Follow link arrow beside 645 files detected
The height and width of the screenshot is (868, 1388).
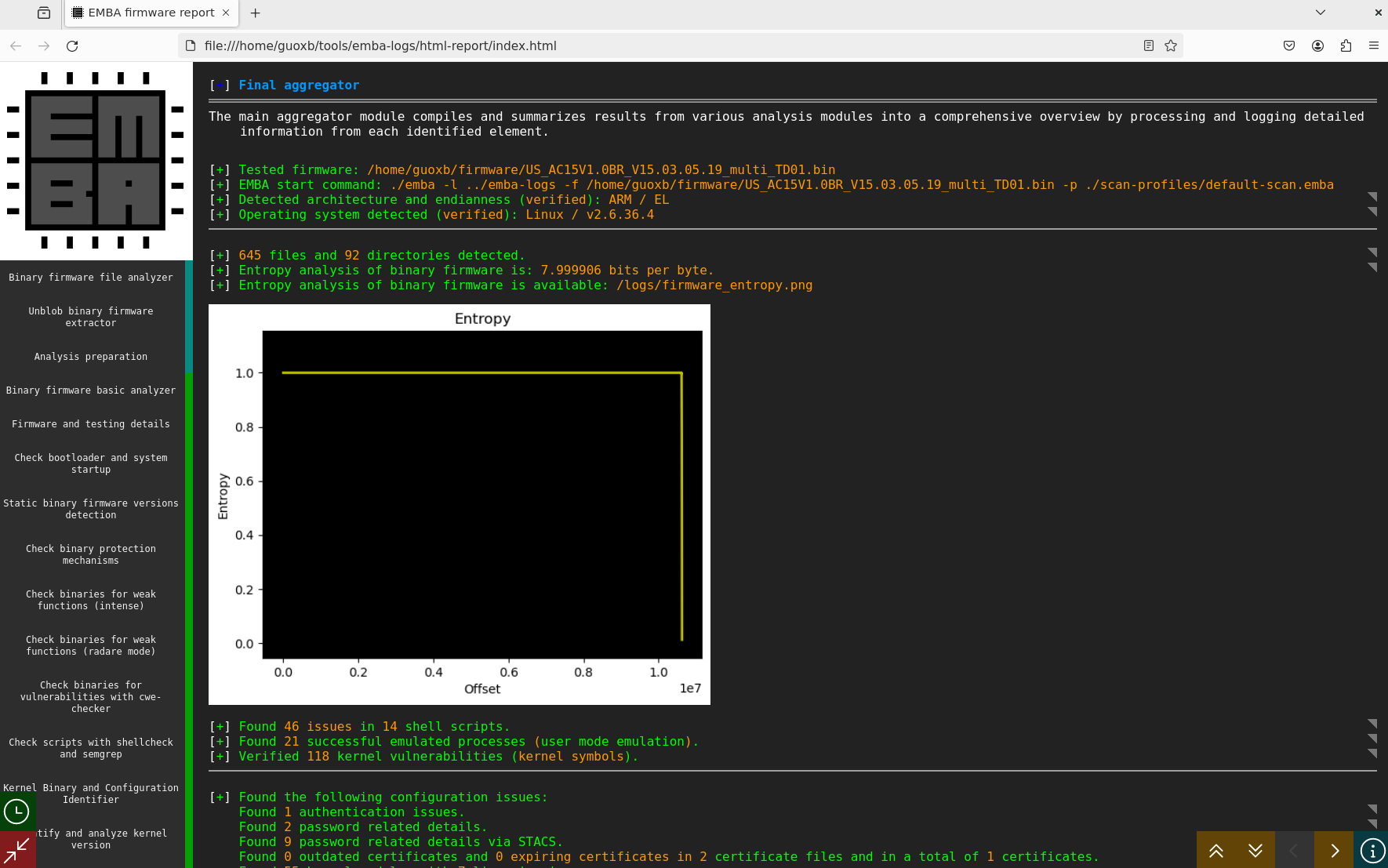[1372, 252]
